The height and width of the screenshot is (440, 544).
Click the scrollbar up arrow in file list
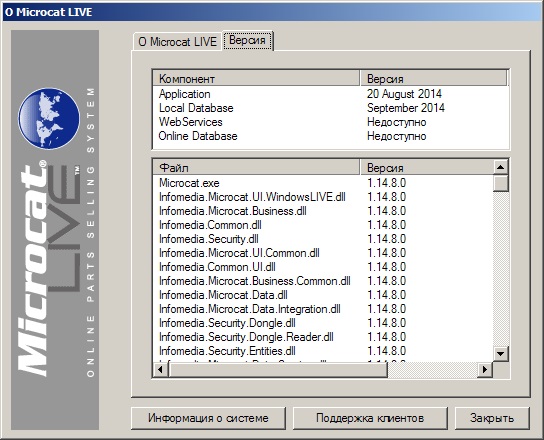500,167
